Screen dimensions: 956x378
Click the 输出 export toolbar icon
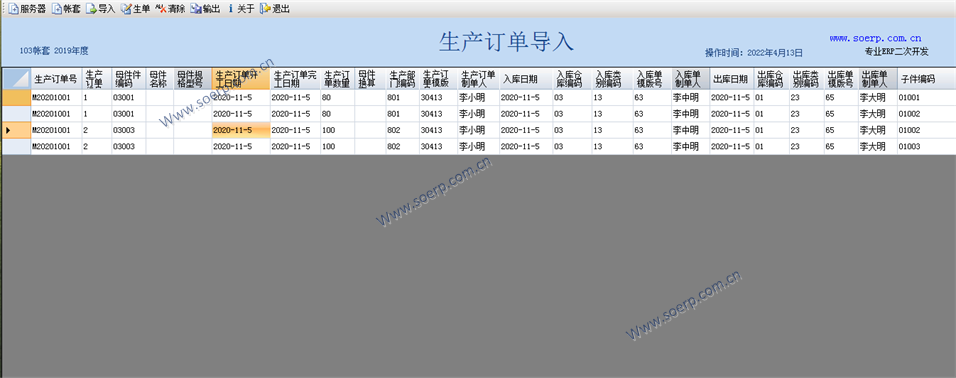tap(196, 9)
